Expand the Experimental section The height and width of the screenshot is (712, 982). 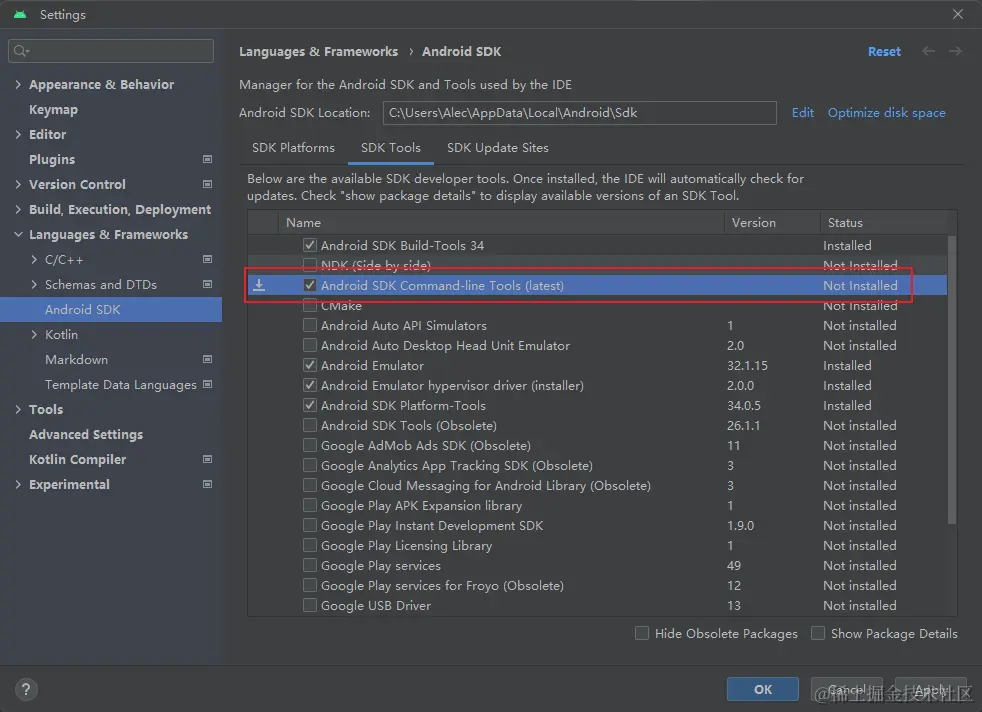(18, 485)
